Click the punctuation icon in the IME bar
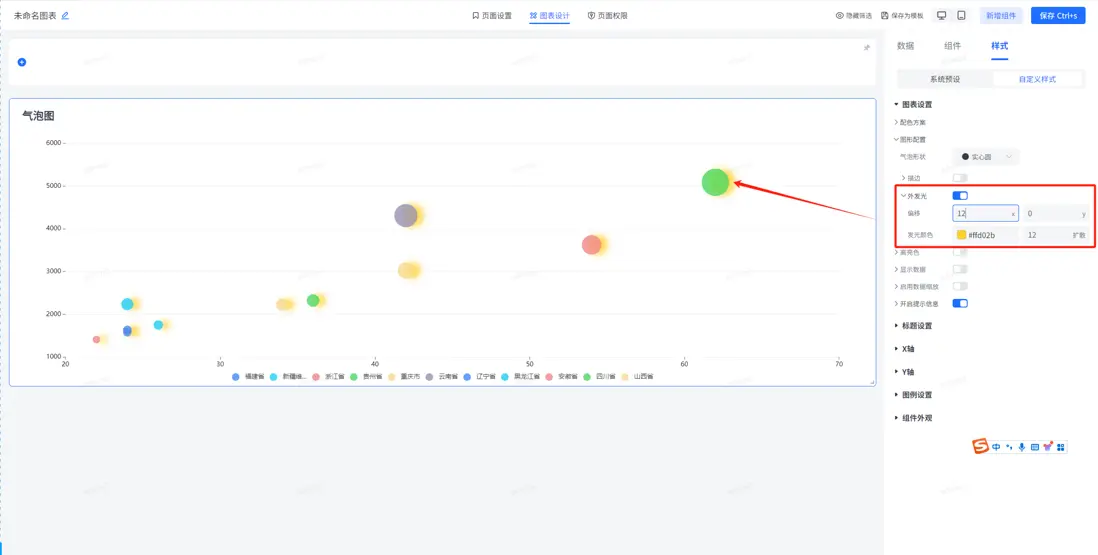This screenshot has width=1098, height=555. [x=1009, y=447]
